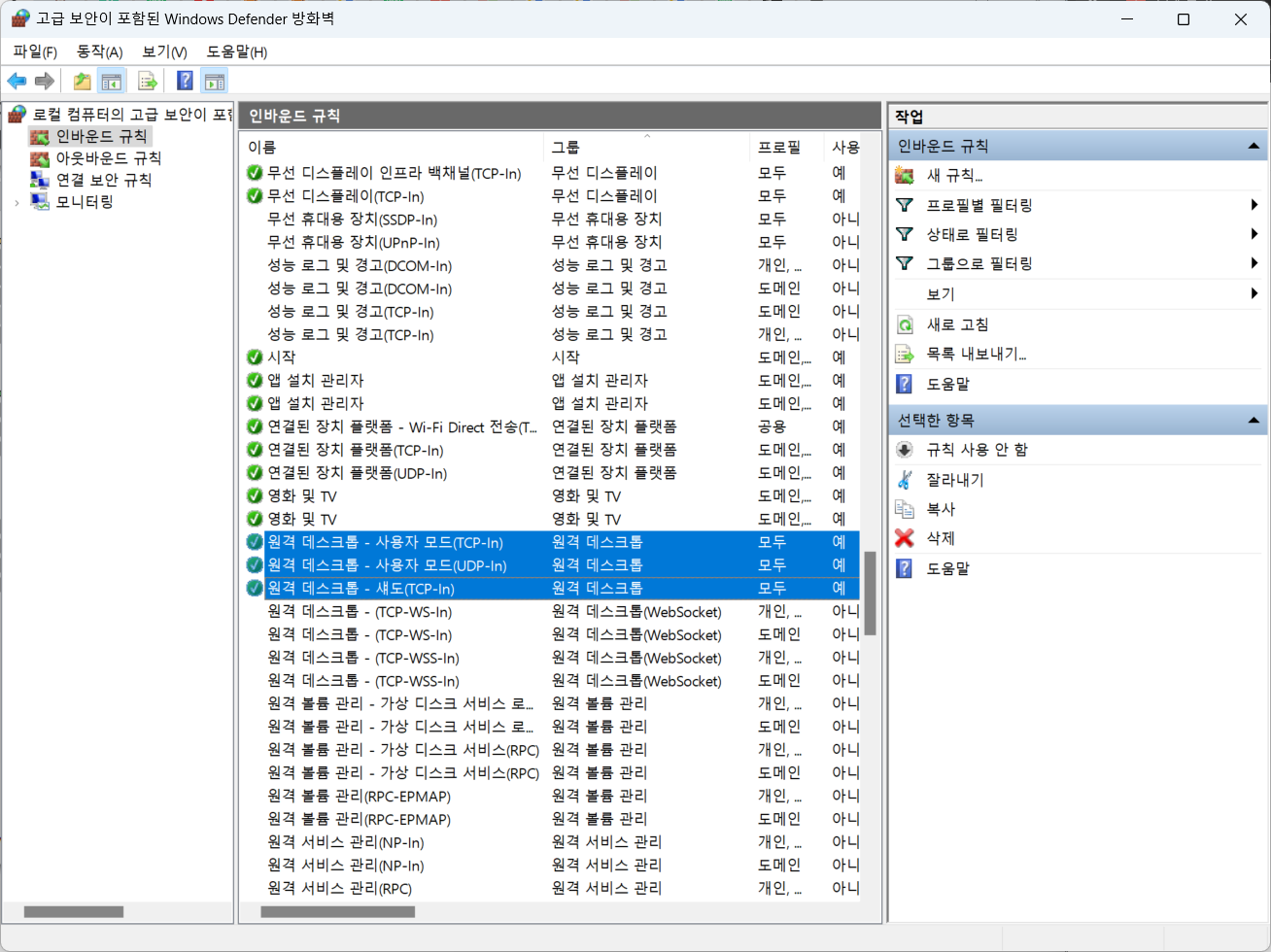Screen dimensions: 1271x952
Task: Click the 프로필별 필터링 funnel icon
Action: point(905,205)
